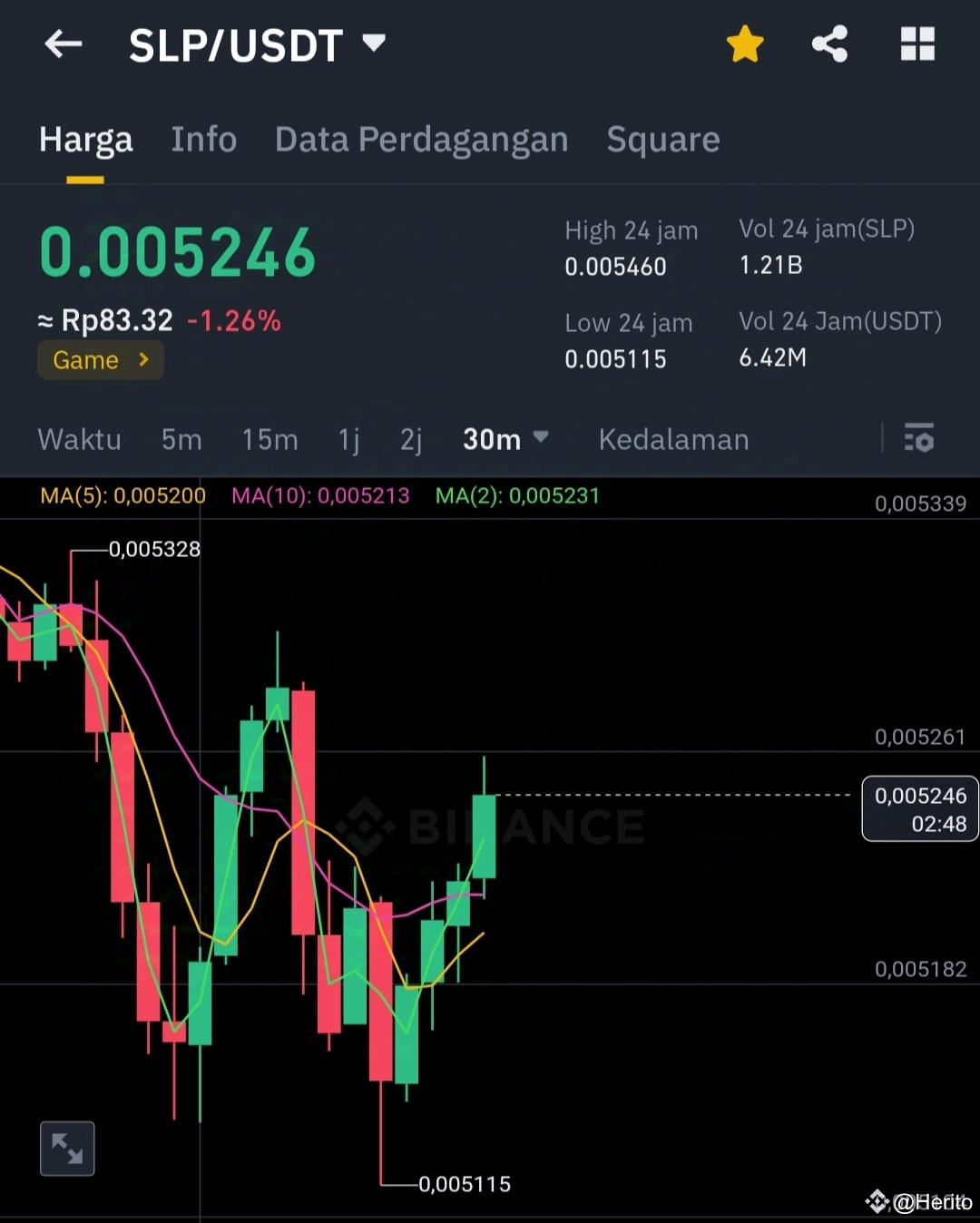
Task: Switch chart to 1j timeframe
Action: click(348, 439)
